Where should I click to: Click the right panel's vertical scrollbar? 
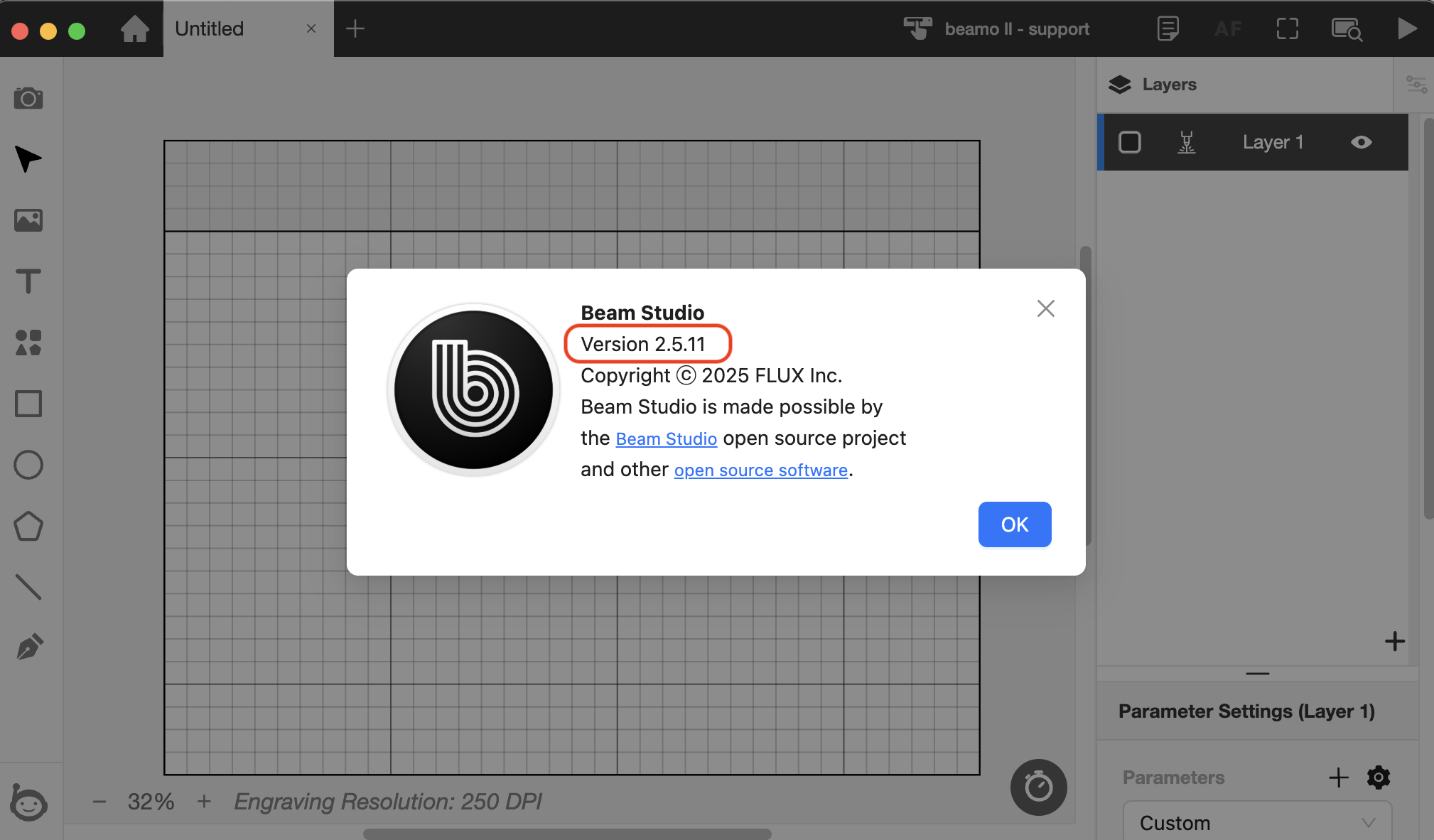point(1428,318)
